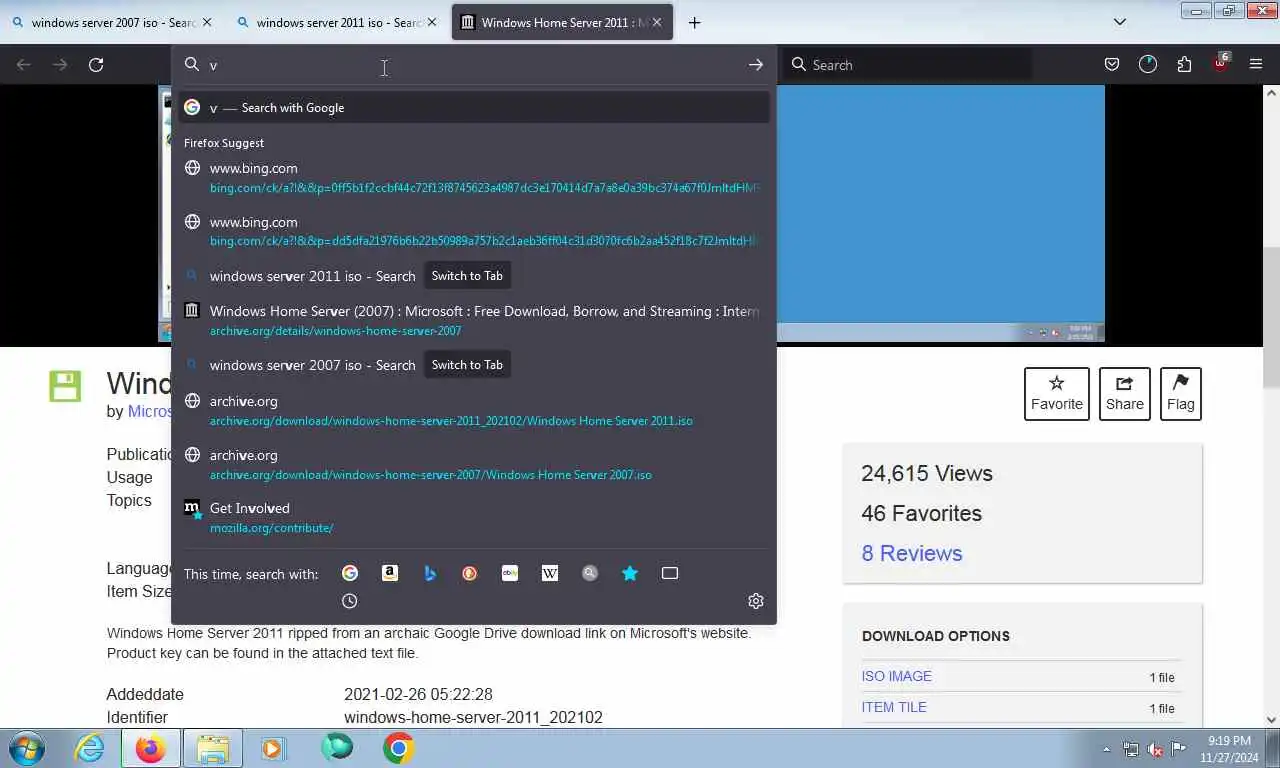
Task: List all tabs dropdown arrow
Action: pyautogui.click(x=1120, y=22)
